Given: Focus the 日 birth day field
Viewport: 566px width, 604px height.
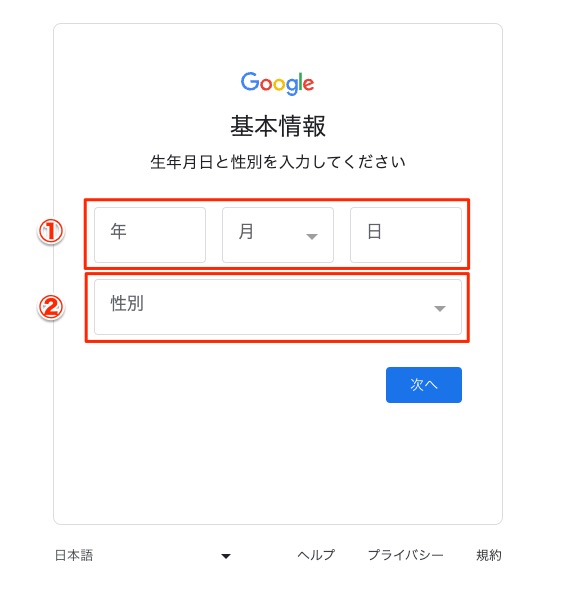Looking at the screenshot, I should pyautogui.click(x=406, y=235).
